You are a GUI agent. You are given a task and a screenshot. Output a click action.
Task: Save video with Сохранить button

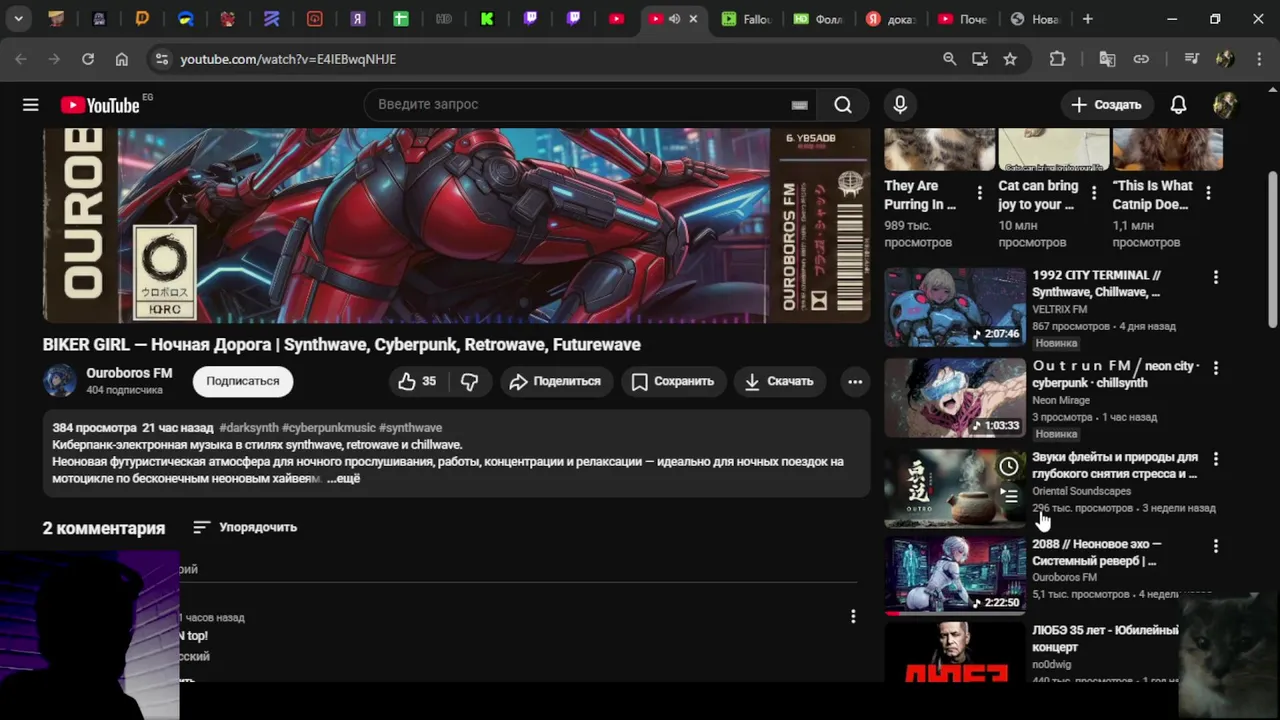click(673, 381)
